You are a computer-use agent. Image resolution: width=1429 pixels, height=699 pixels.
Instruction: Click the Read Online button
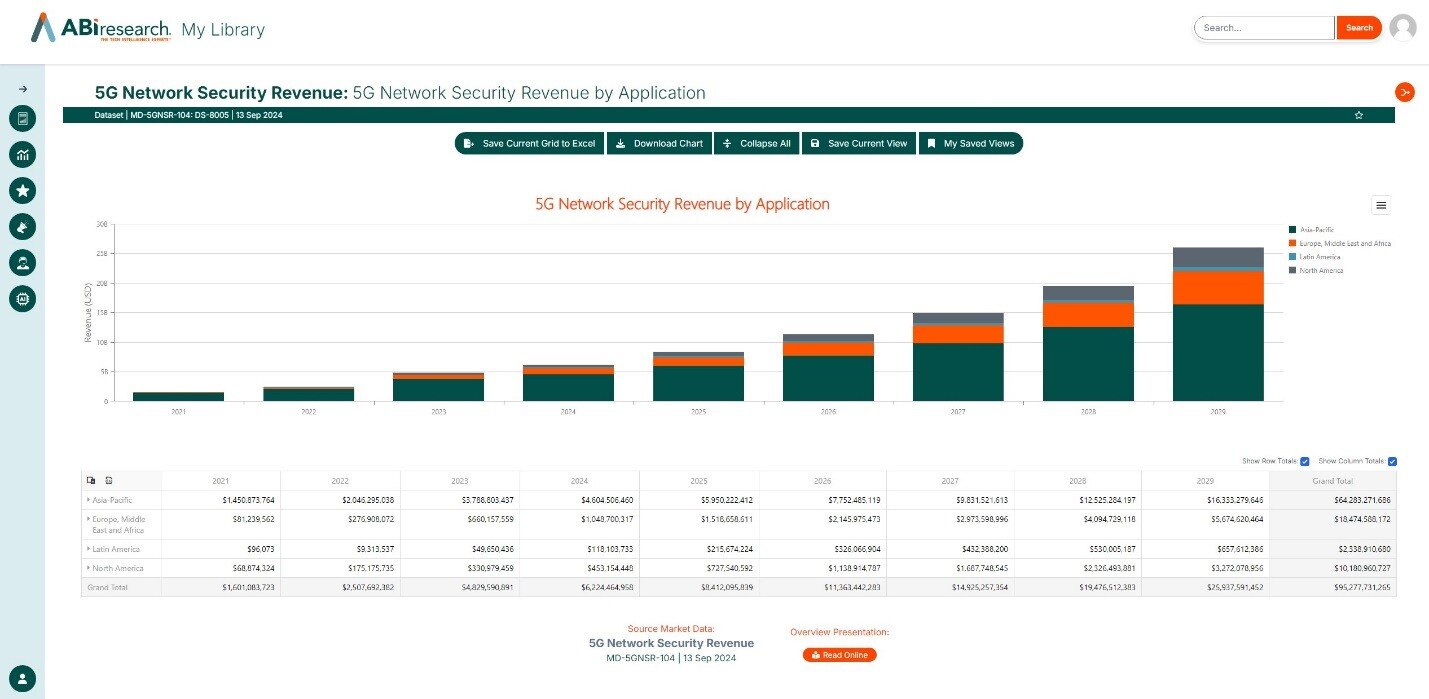point(839,655)
